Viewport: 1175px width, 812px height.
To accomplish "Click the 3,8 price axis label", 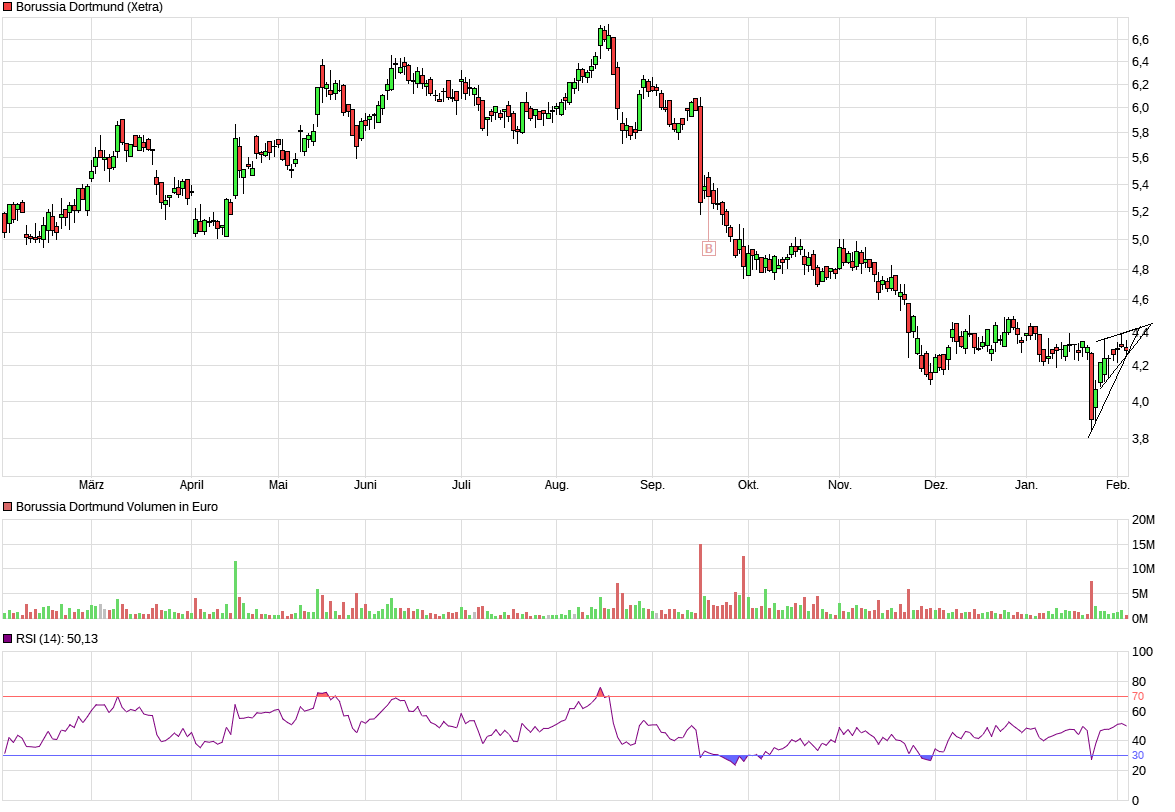I will pos(1141,439).
